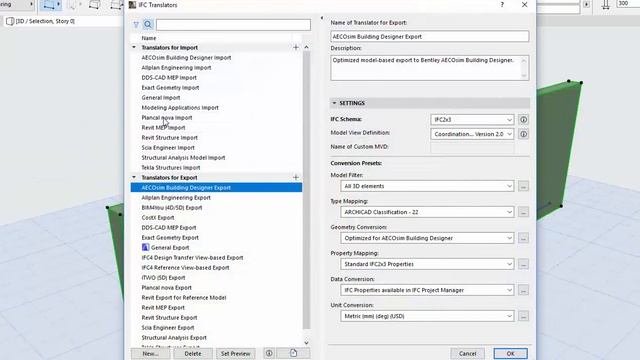Viewport: 640px width, 360px height.
Task: Add a new export translator with plus
Action: pyautogui.click(x=296, y=177)
